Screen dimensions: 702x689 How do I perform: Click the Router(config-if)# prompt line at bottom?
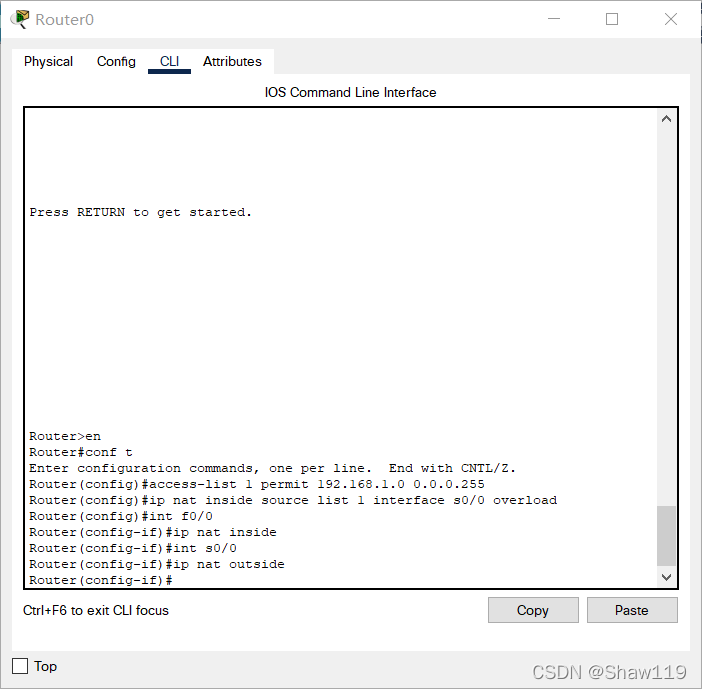tap(101, 580)
